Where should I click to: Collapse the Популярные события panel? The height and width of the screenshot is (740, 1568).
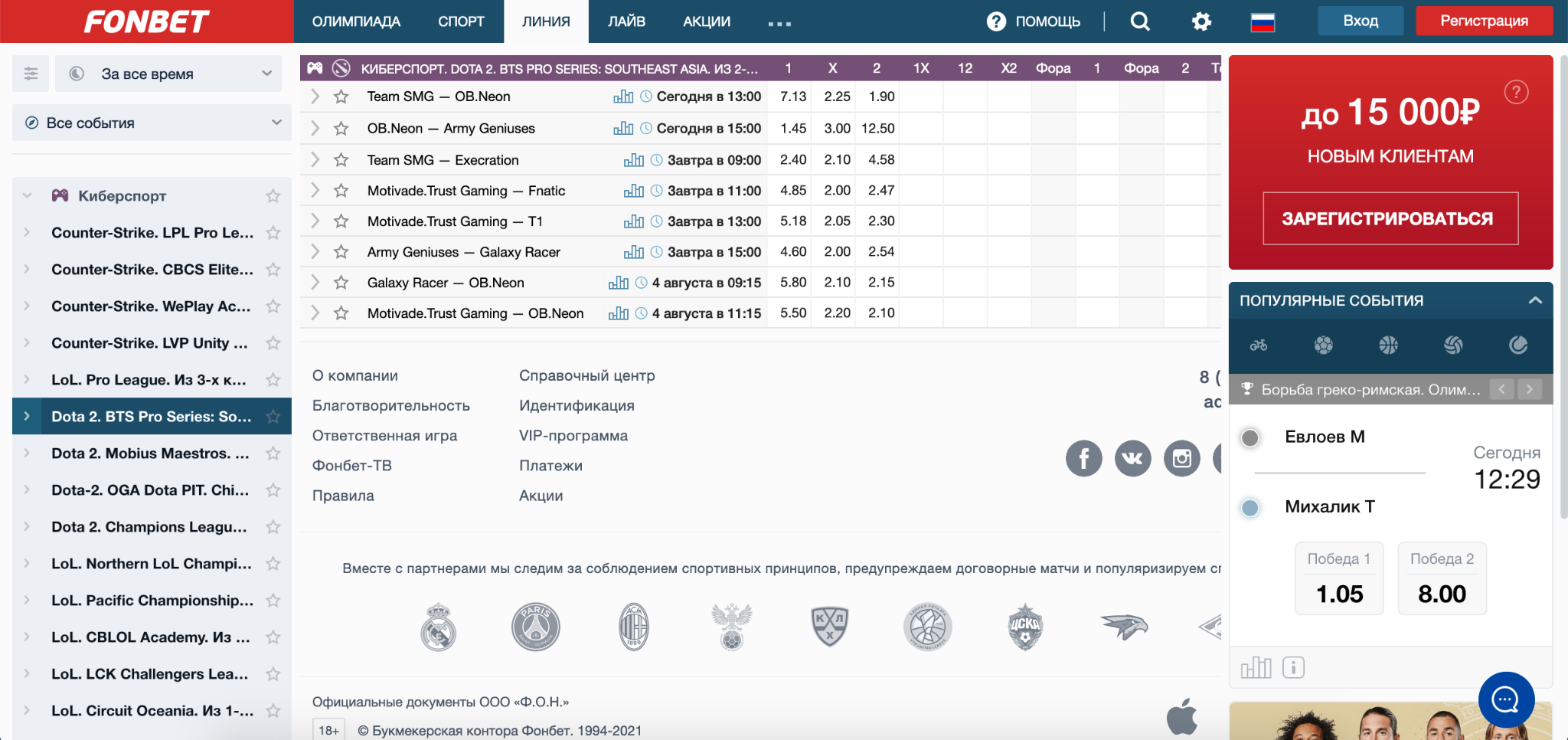1535,300
